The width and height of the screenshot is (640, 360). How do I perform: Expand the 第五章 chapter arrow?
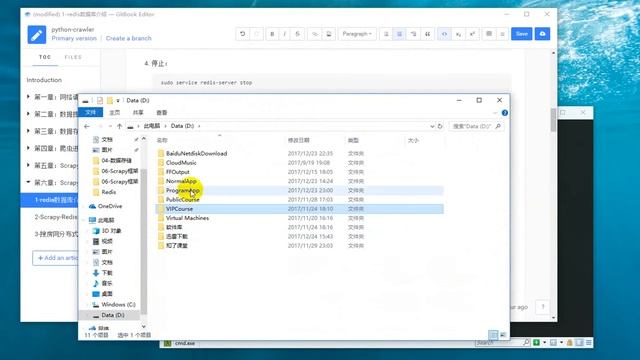click(x=28, y=165)
